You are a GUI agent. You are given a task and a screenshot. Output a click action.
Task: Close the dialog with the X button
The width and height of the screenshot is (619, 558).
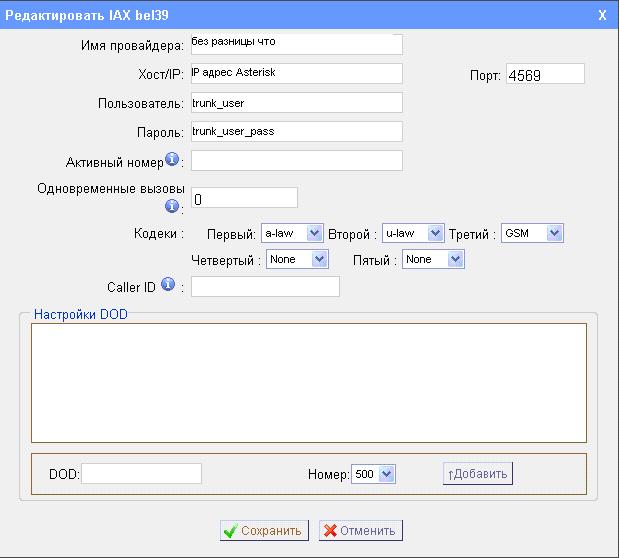click(601, 15)
